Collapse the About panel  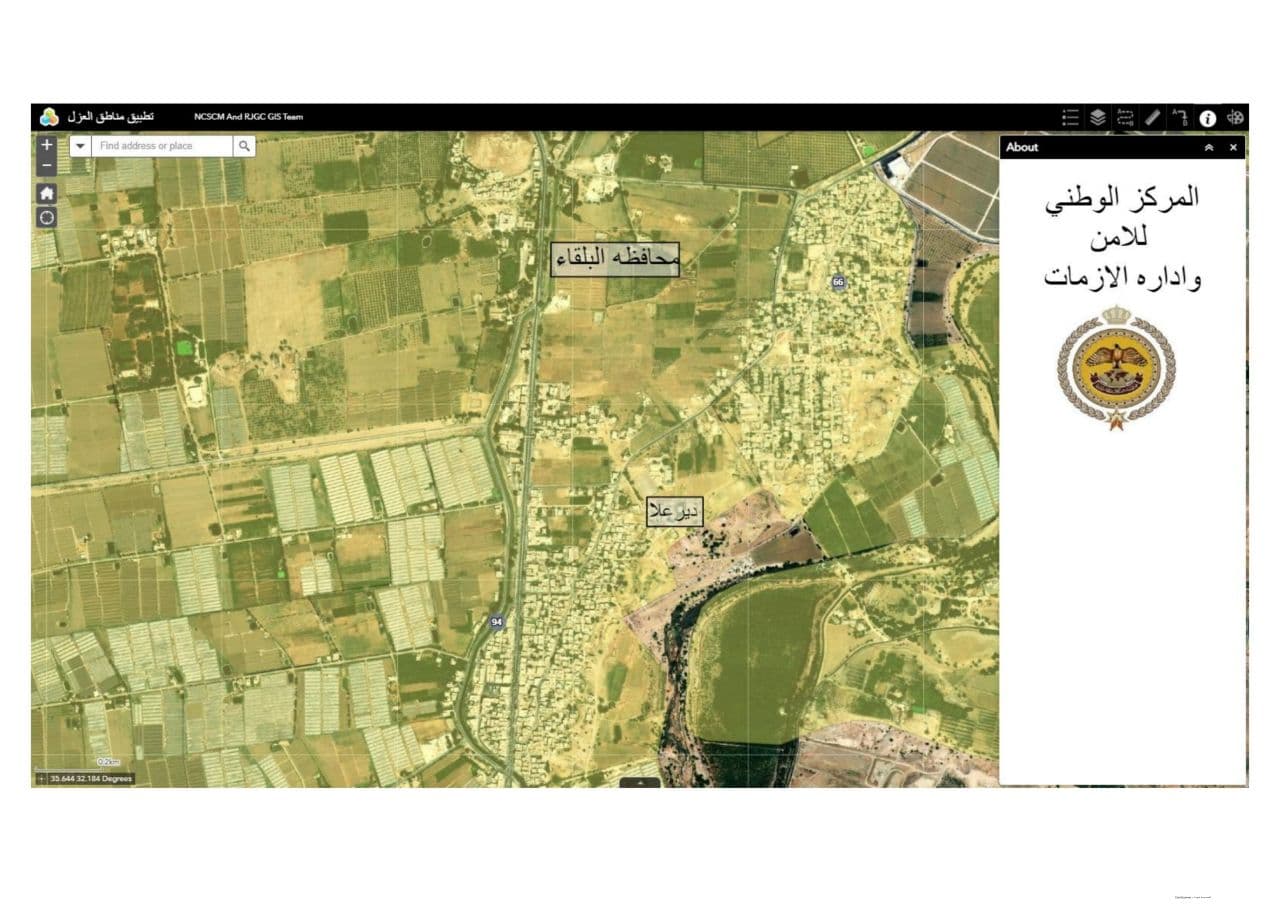click(x=1208, y=147)
